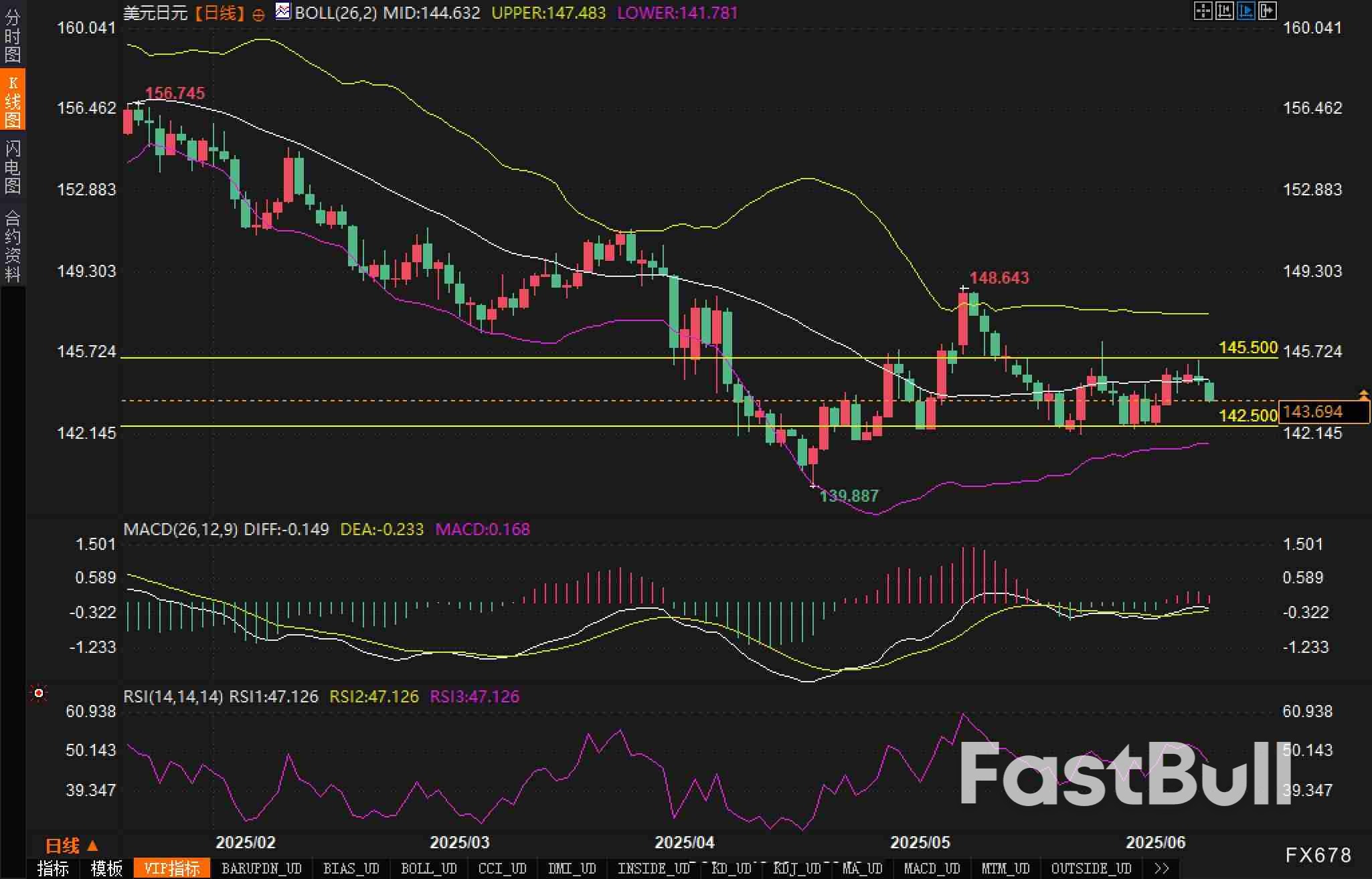Open the 指标 menu at bottom

pyautogui.click(x=53, y=868)
